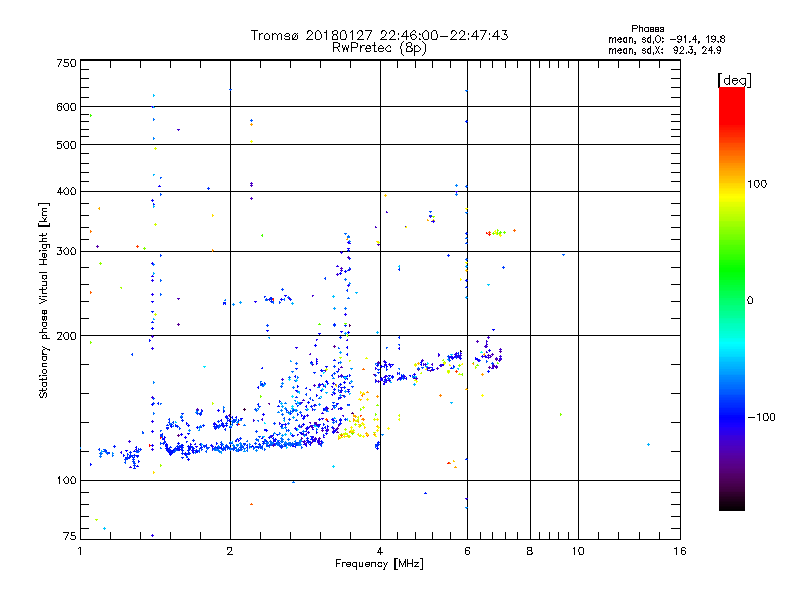Click the 'Stationary phase Virtual Height [km]' y-axis label
This screenshot has height=600, width=800.
(44, 301)
